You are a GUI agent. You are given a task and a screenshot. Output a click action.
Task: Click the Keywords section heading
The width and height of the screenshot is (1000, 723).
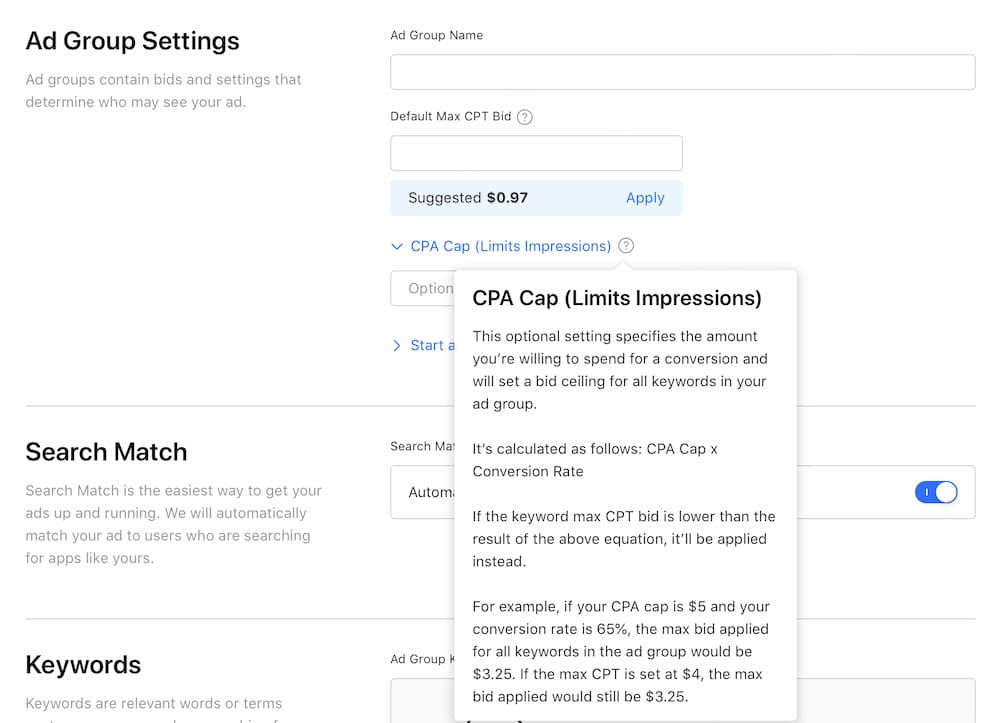tap(83, 665)
